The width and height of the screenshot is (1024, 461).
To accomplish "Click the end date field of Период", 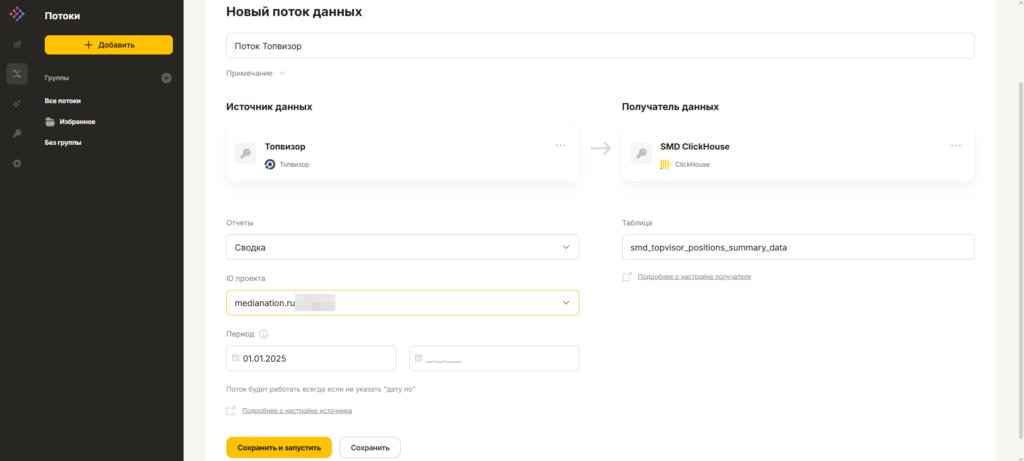I will click(x=494, y=358).
